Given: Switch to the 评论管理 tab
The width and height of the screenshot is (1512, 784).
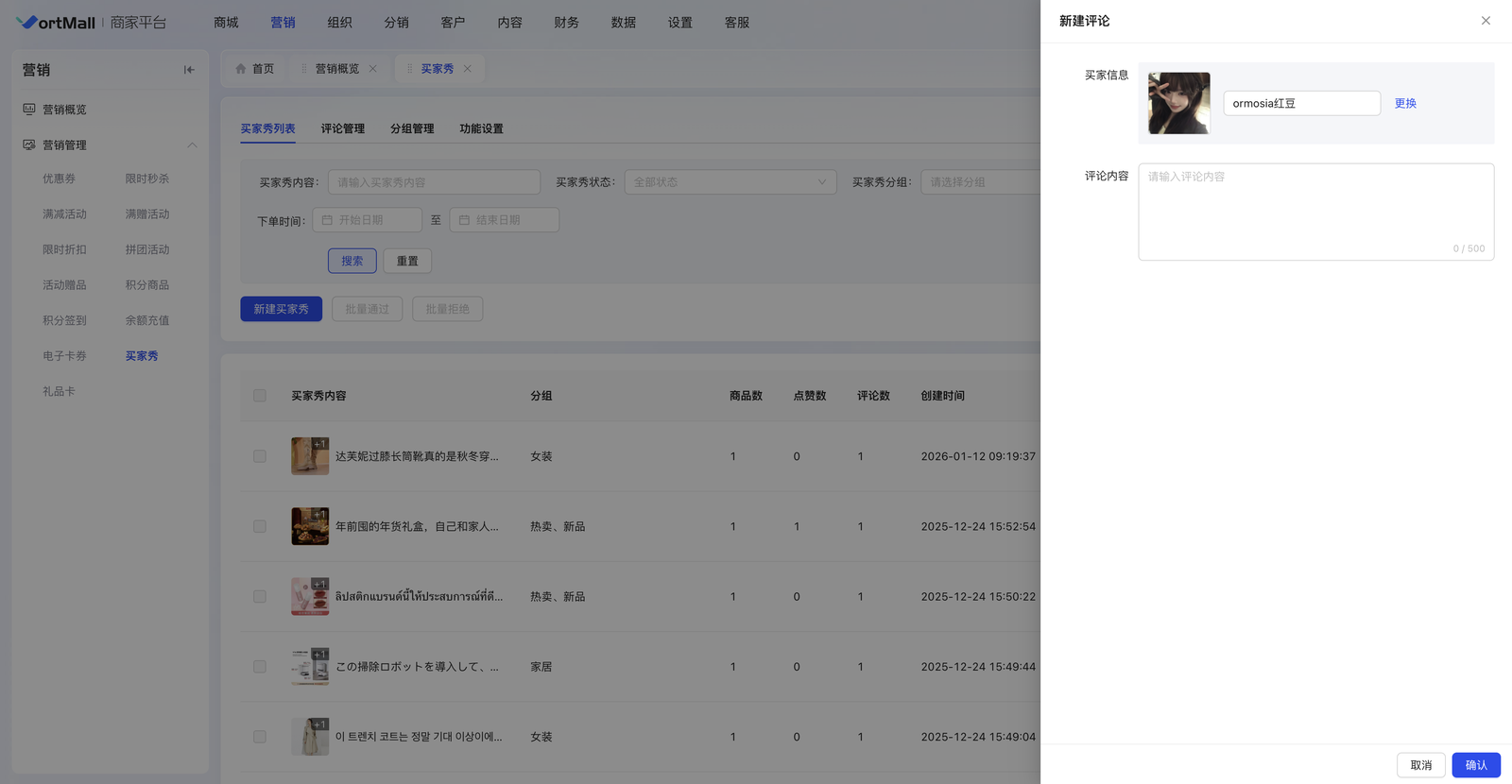Looking at the screenshot, I should (342, 128).
